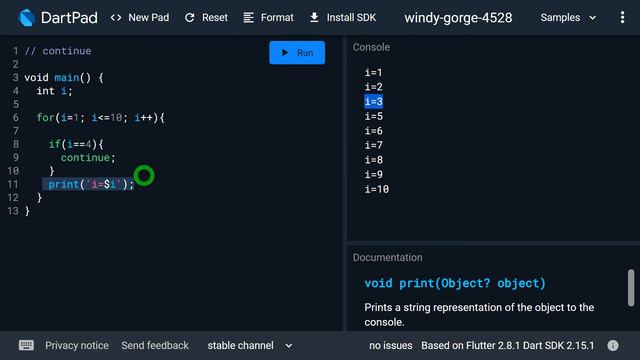Viewport: 640px width, 360px height.
Task: Click console output line i=10
Action: pos(377,189)
